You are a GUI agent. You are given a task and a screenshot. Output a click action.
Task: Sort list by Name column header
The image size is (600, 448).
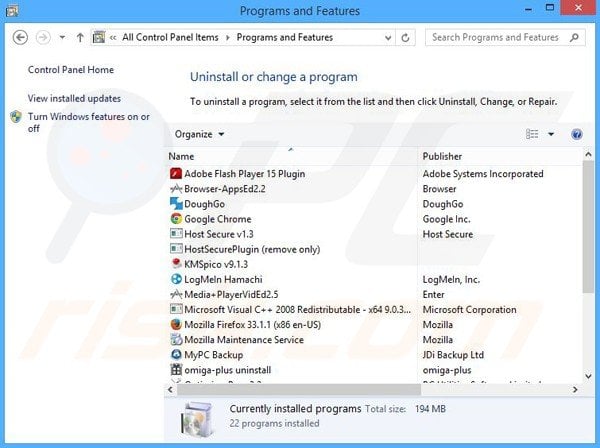pyautogui.click(x=181, y=156)
